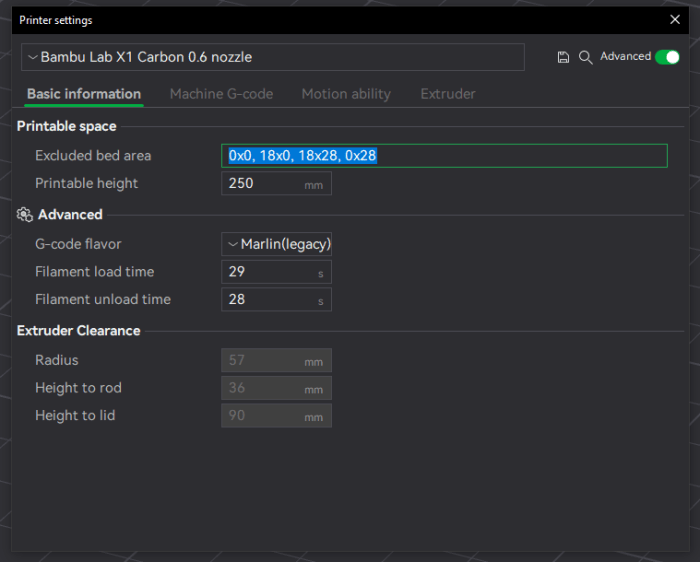Click the Advanced label beside the toggle switch
The height and width of the screenshot is (562, 700).
pyautogui.click(x=625, y=56)
